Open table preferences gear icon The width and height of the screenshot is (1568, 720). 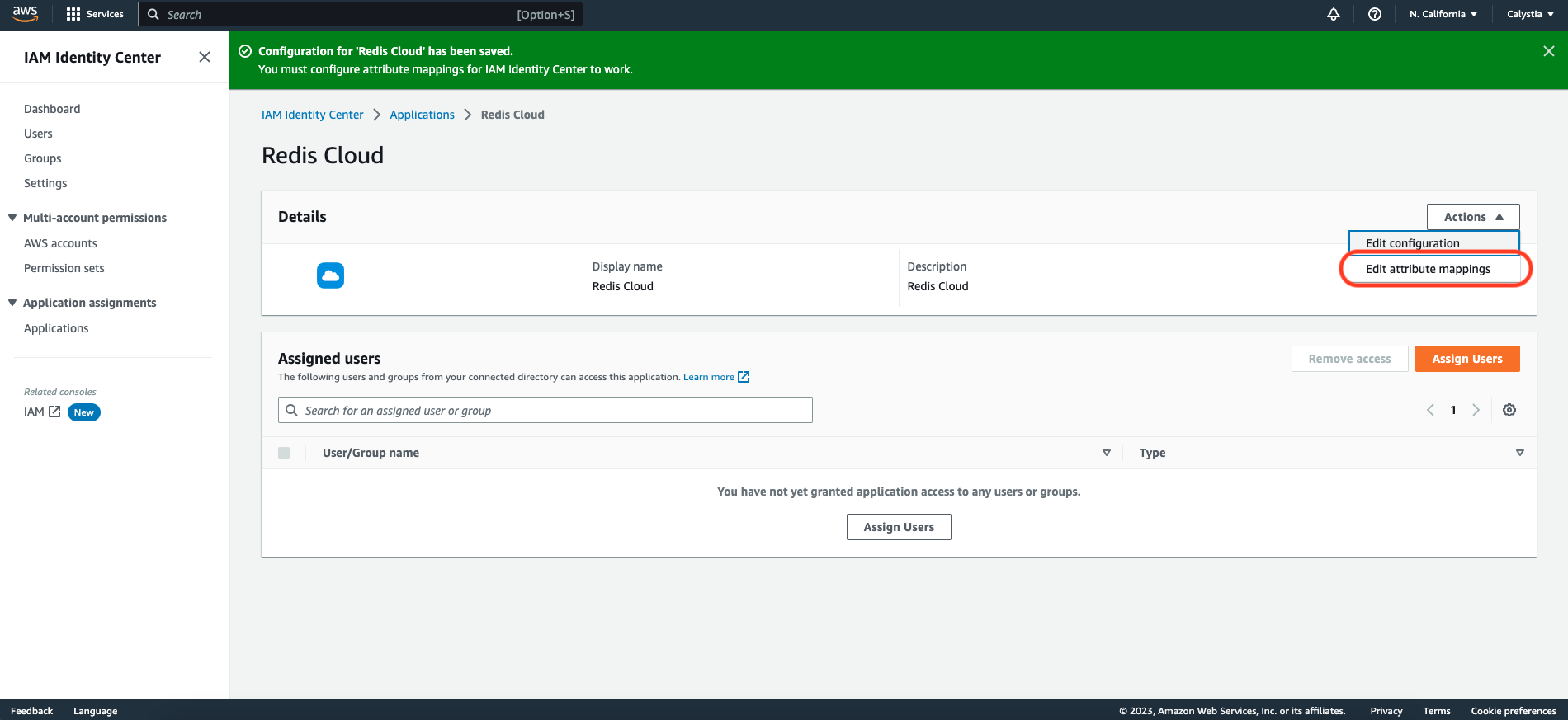(x=1509, y=410)
